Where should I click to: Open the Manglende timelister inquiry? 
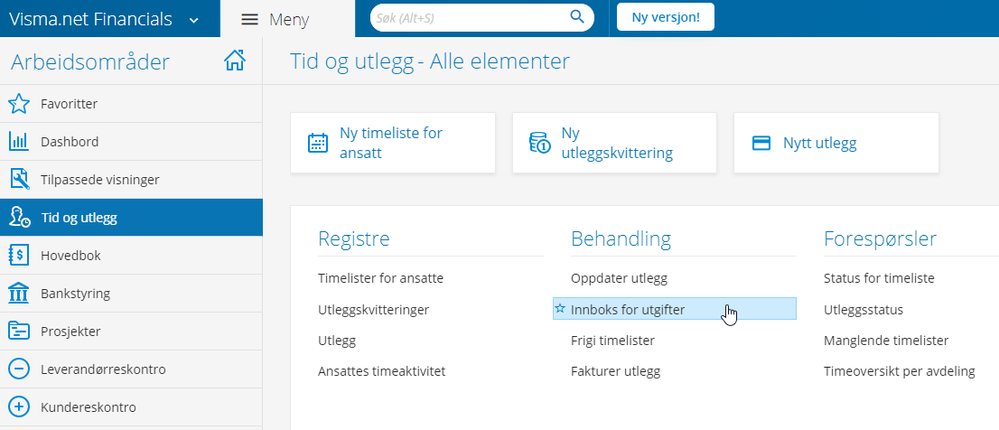pos(885,341)
